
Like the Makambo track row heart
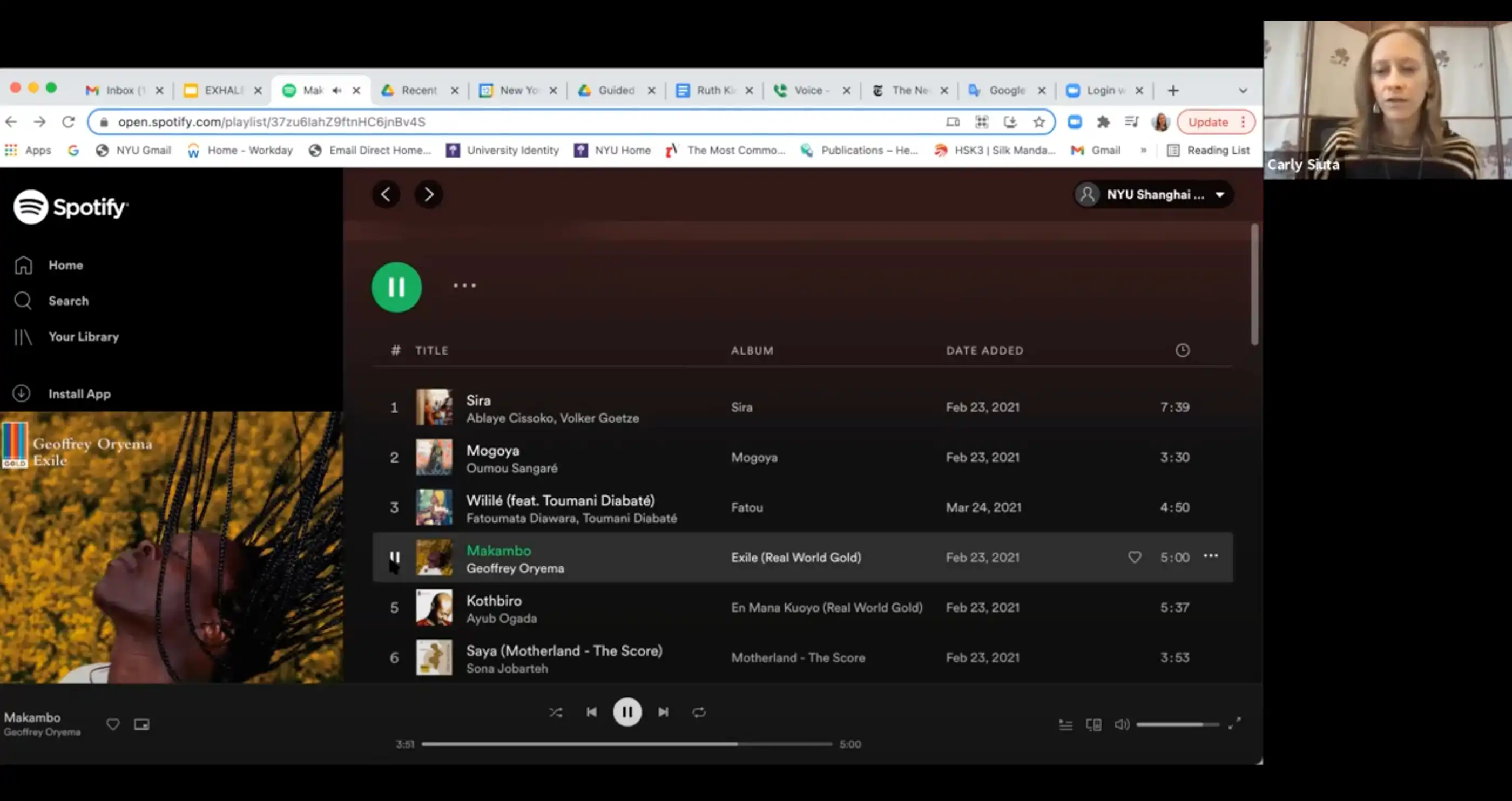pos(1135,557)
